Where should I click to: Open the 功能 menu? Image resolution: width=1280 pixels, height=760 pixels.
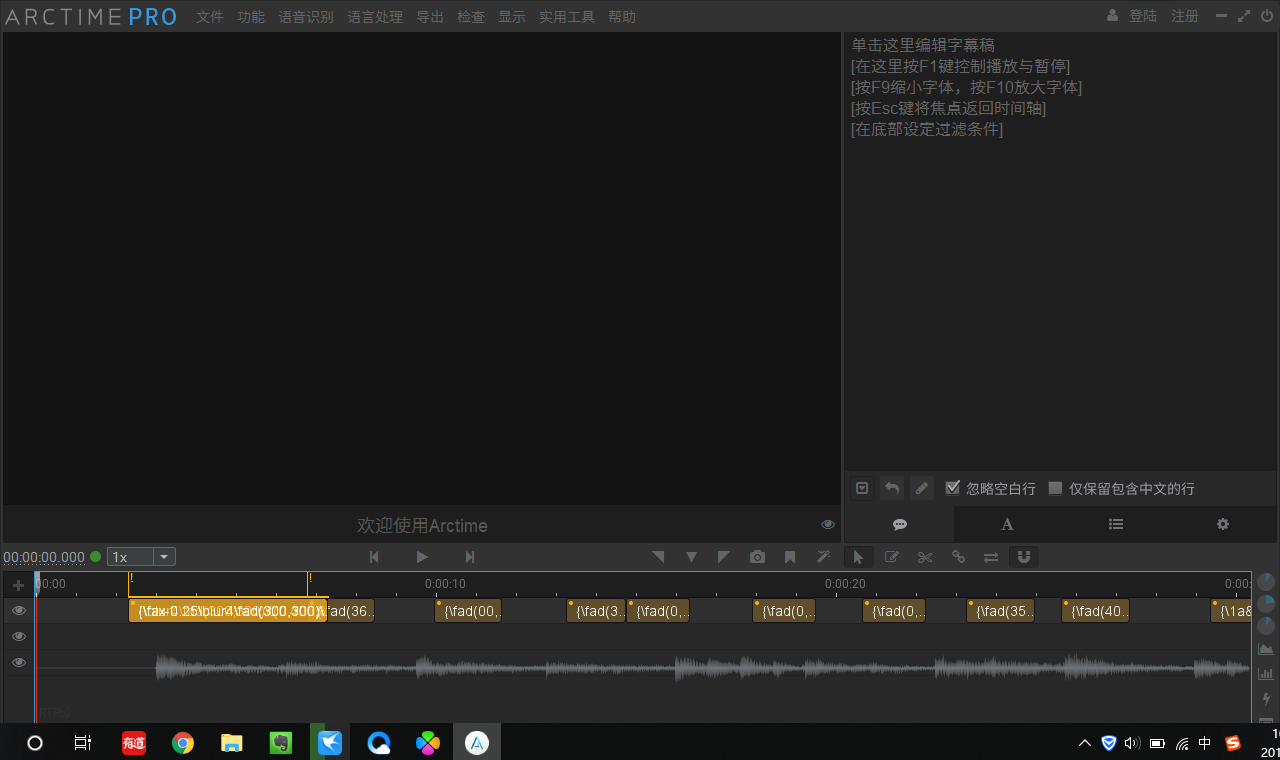pos(251,17)
